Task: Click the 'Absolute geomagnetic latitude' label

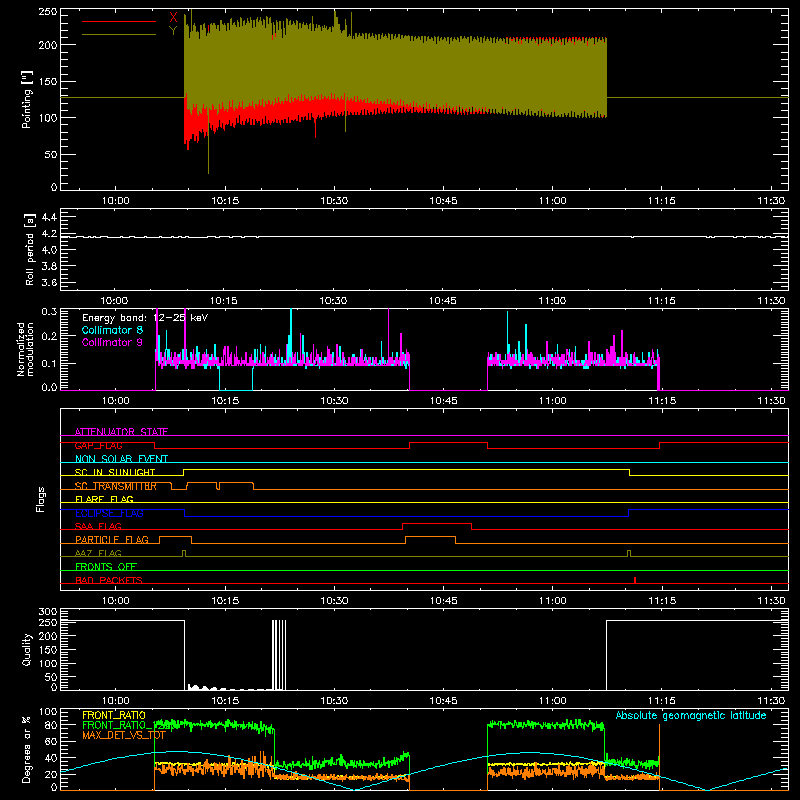Action: (x=691, y=715)
